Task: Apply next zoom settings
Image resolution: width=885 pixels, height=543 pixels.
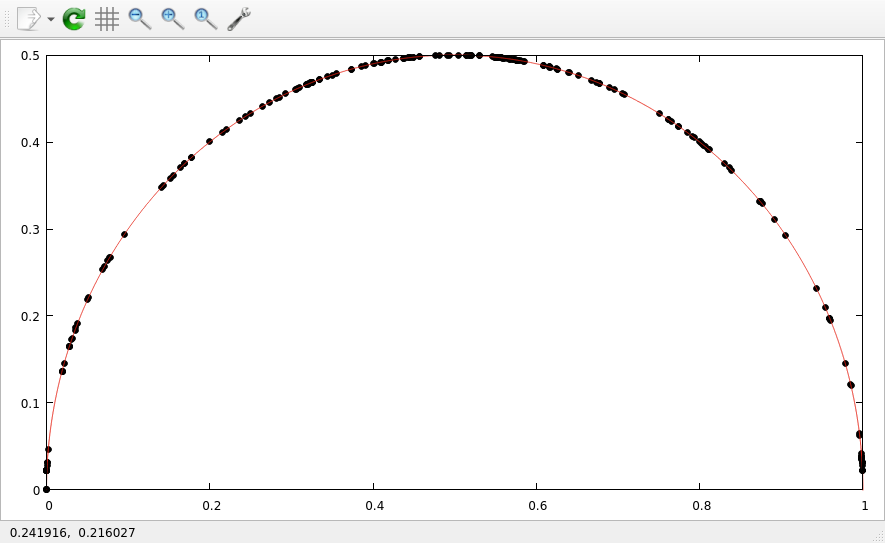Action: tap(173, 19)
